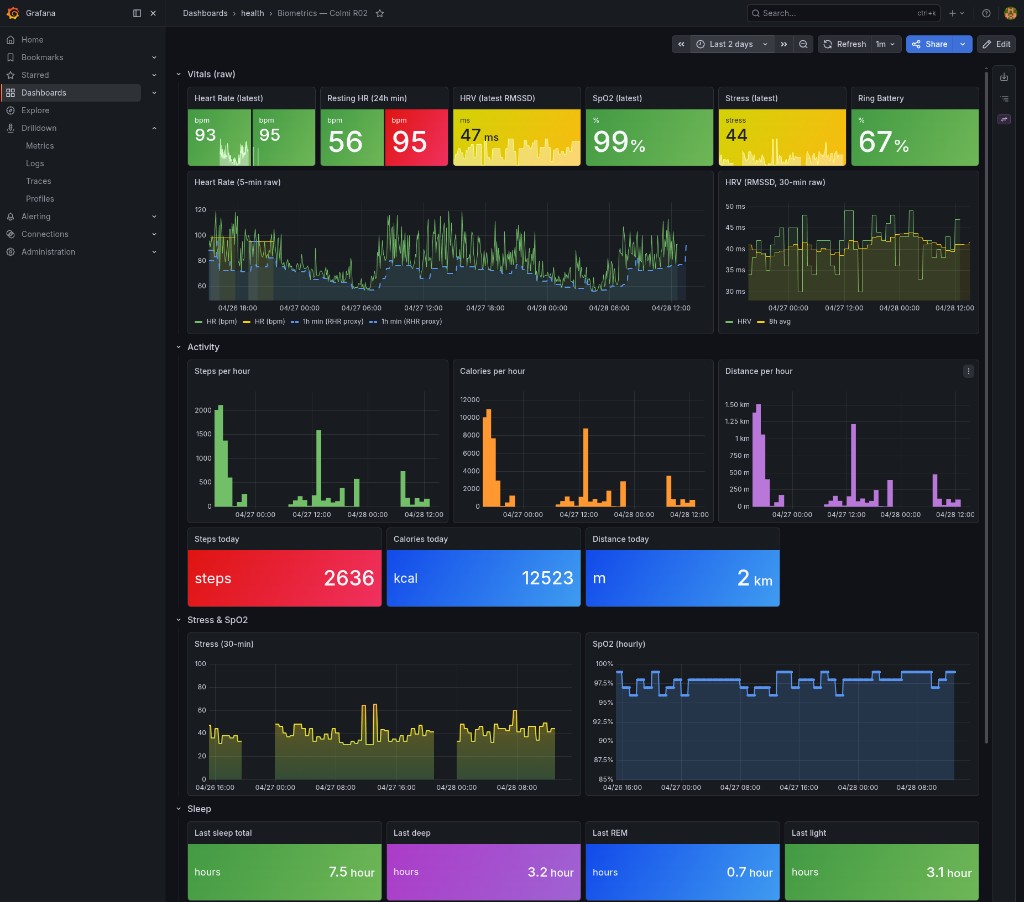The height and width of the screenshot is (902, 1024).
Task: Collapse the Drilldown section in sidebar
Action: [x=154, y=128]
